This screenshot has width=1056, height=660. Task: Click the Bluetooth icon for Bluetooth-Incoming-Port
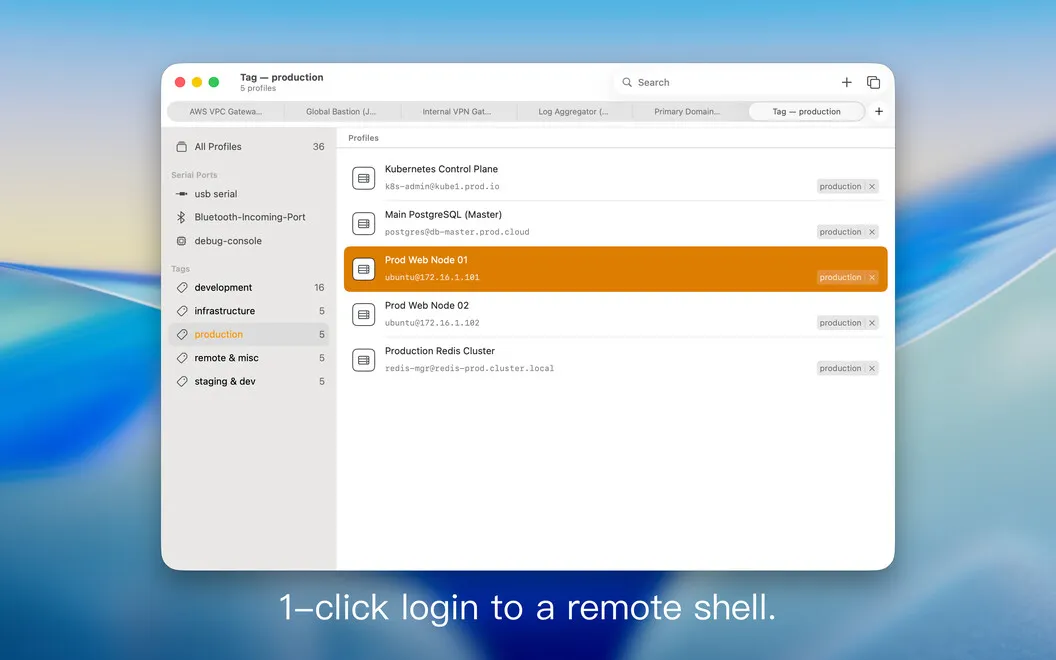pos(181,217)
